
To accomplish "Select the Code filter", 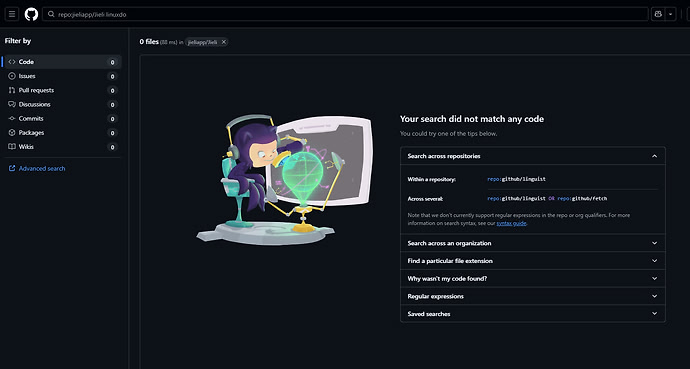I will pos(62,62).
